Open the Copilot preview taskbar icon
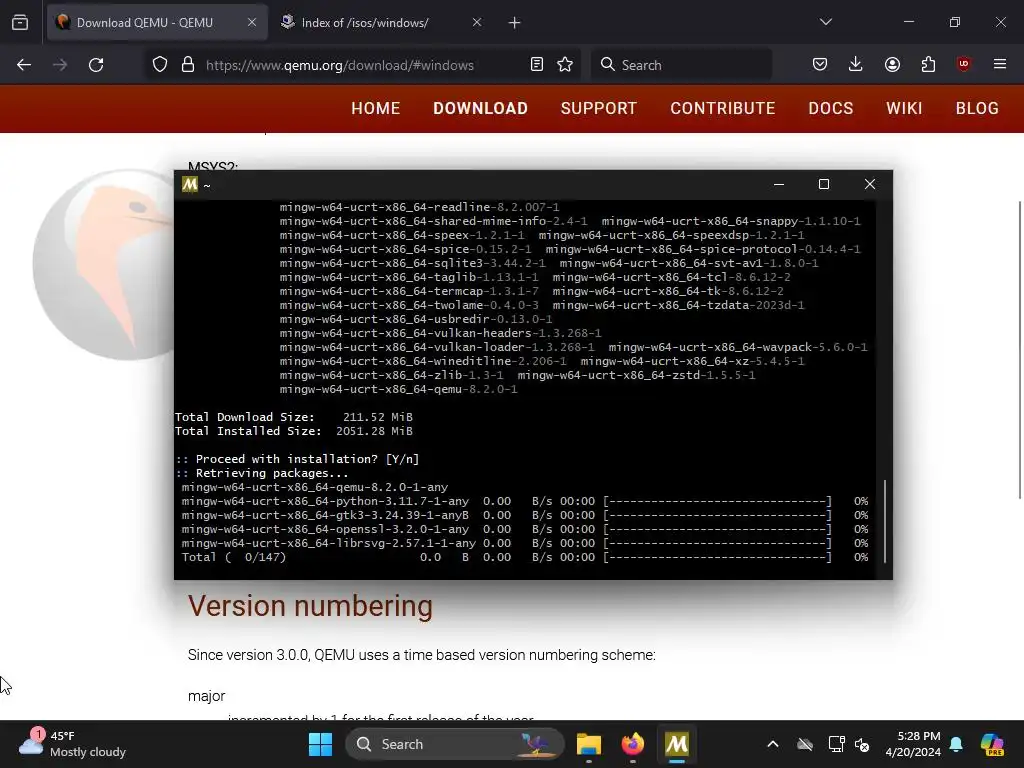Screen dimensions: 1024x768 992,744
